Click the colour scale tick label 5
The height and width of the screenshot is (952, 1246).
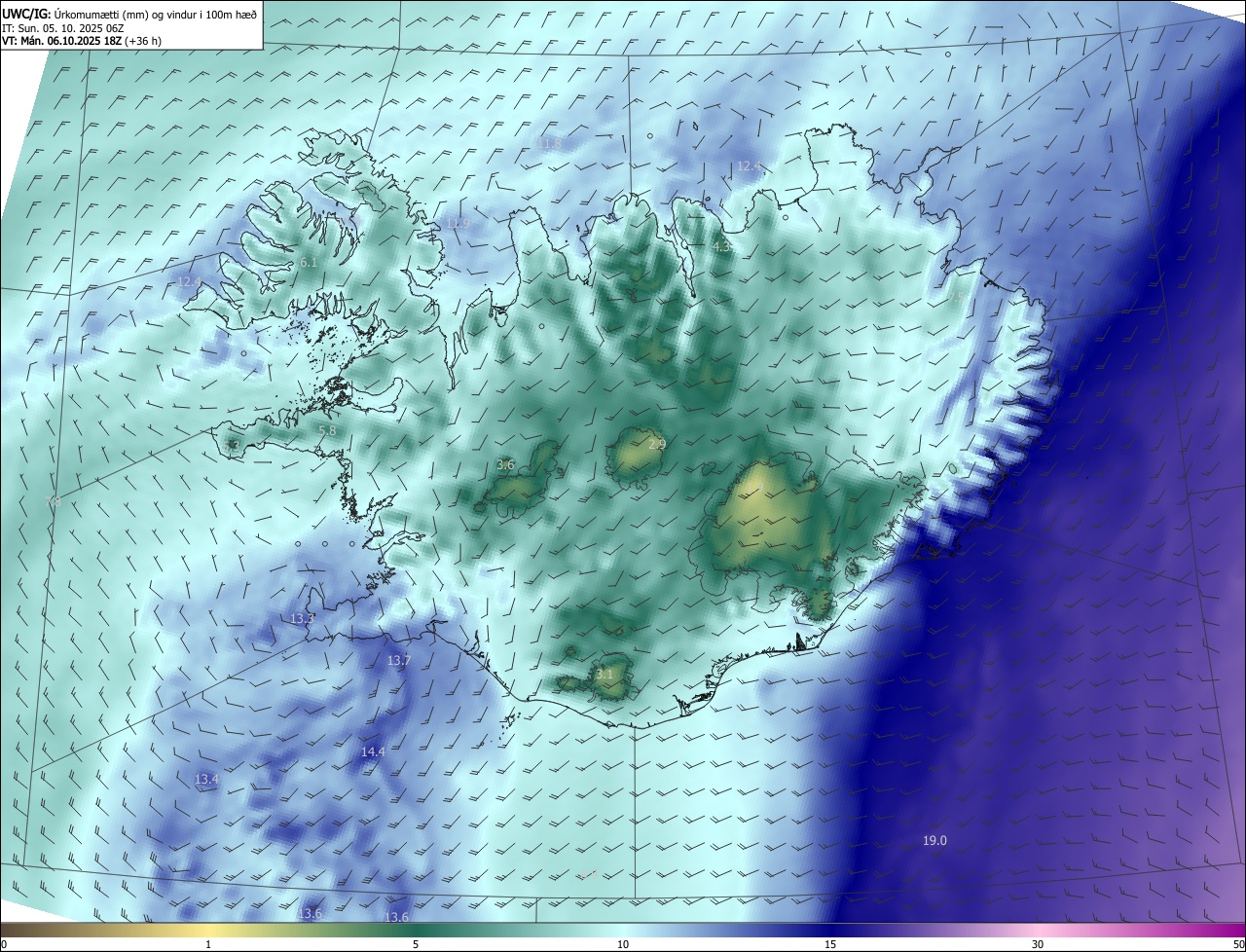pos(416,944)
